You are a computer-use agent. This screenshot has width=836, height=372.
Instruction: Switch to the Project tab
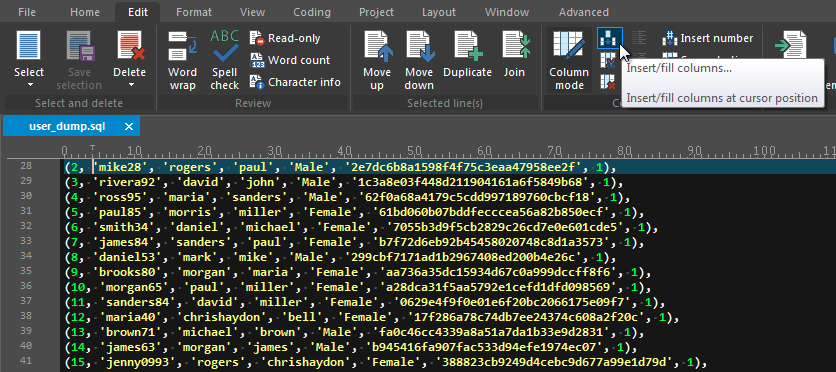point(376,12)
